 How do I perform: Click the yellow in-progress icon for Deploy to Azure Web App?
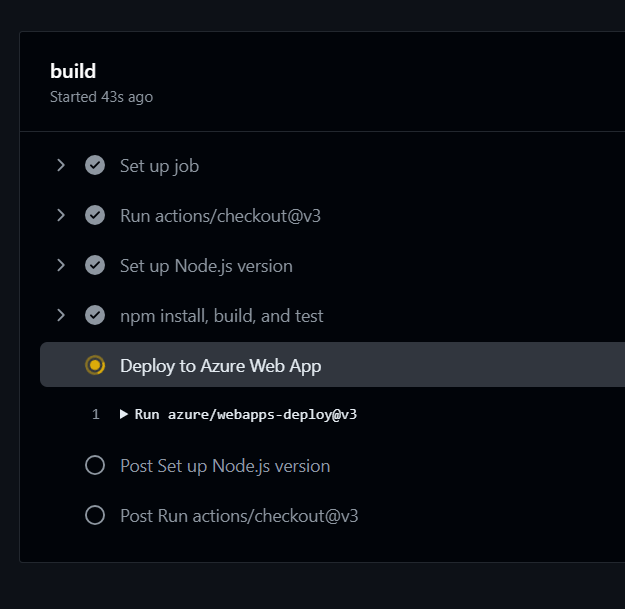pos(95,365)
